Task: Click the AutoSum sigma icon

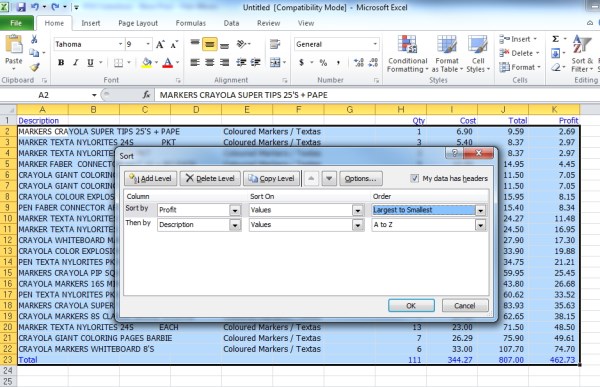Action: pyautogui.click(x=555, y=39)
